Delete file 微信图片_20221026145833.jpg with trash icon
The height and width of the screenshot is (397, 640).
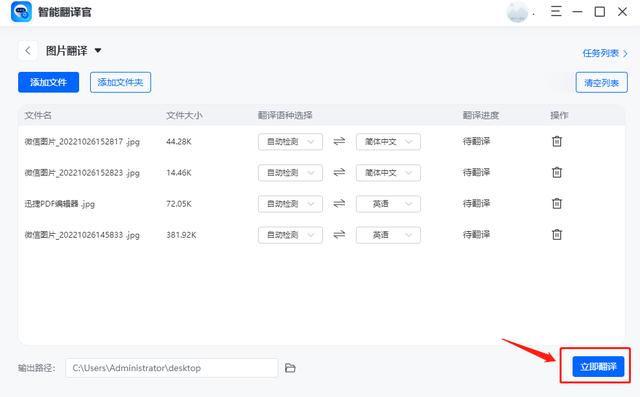557,235
